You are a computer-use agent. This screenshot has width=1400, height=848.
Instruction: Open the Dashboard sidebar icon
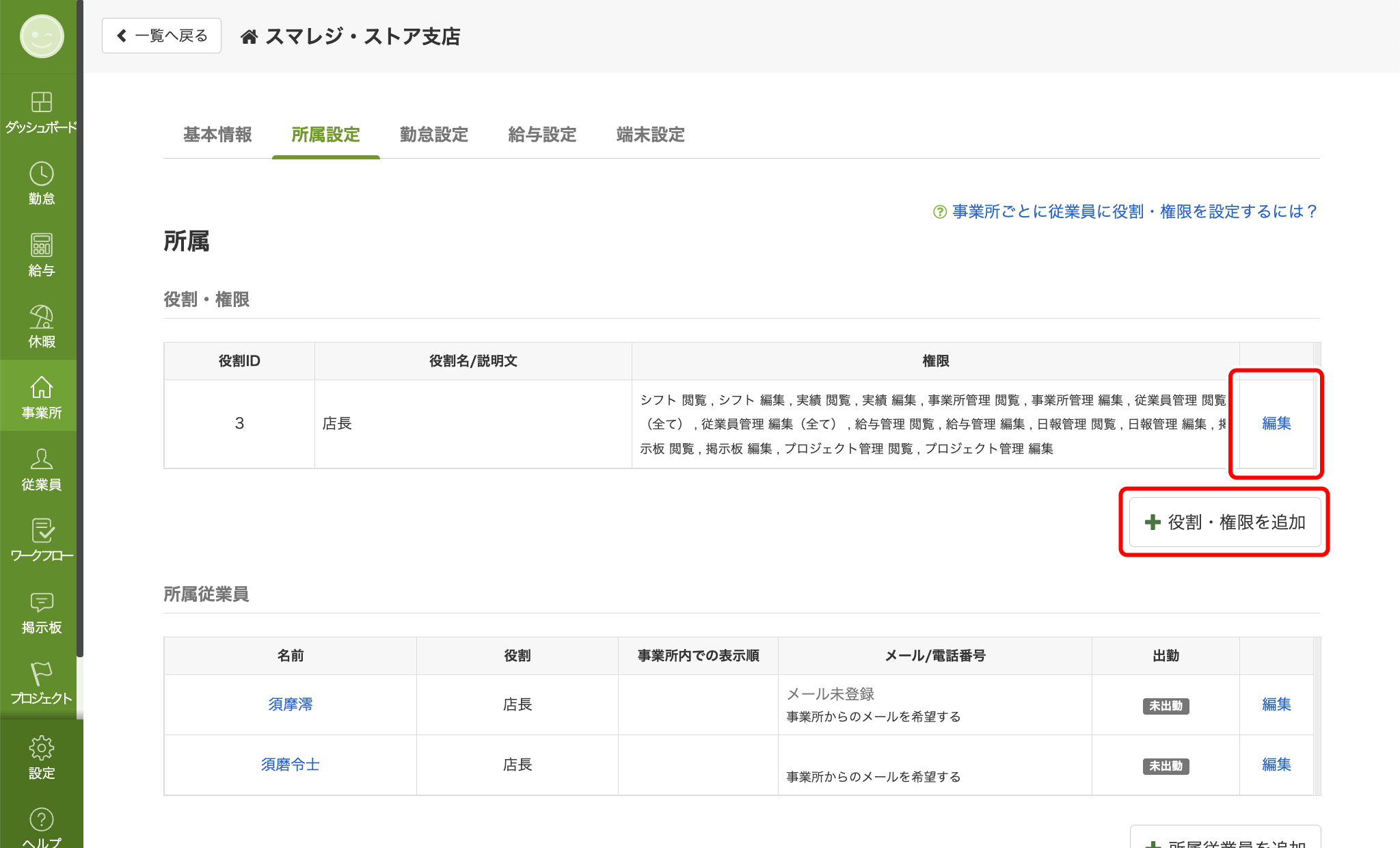(x=41, y=103)
